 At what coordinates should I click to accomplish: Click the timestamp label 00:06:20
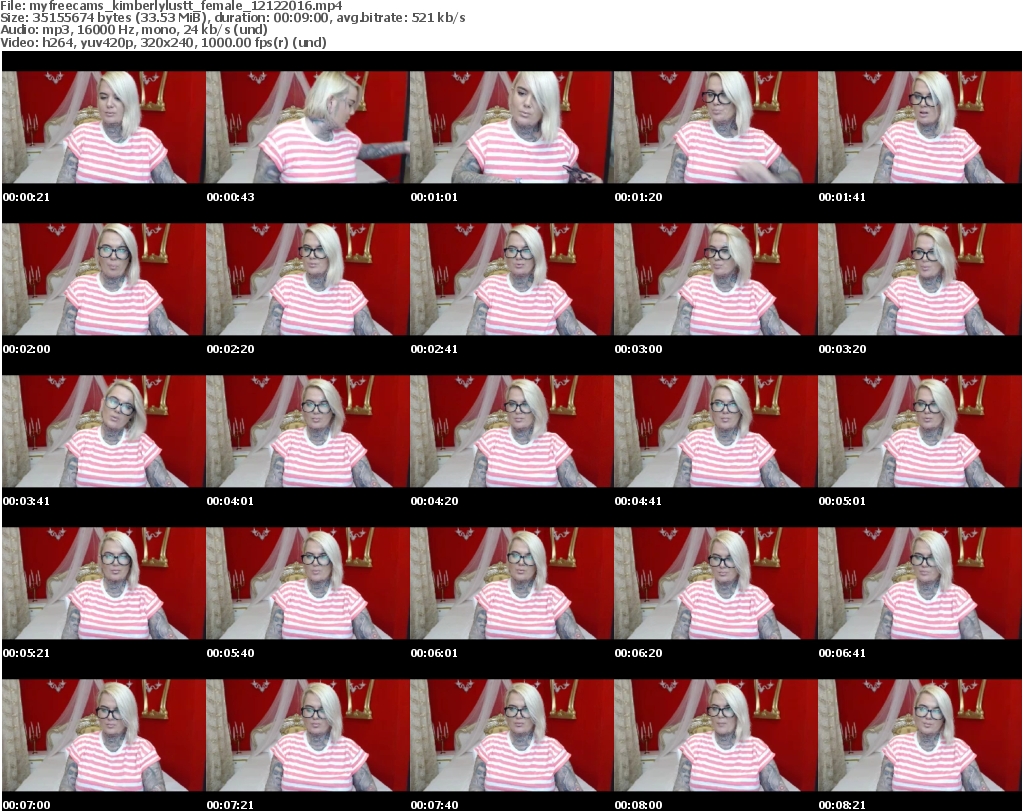pos(639,652)
